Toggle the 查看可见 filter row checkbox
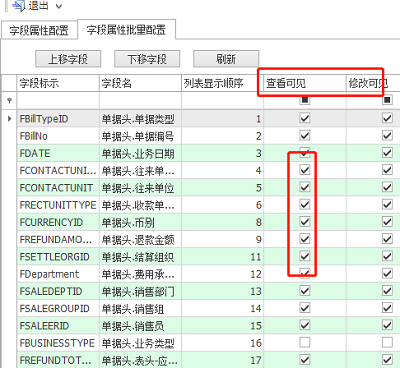This screenshot has width=400, height=368. click(x=305, y=100)
